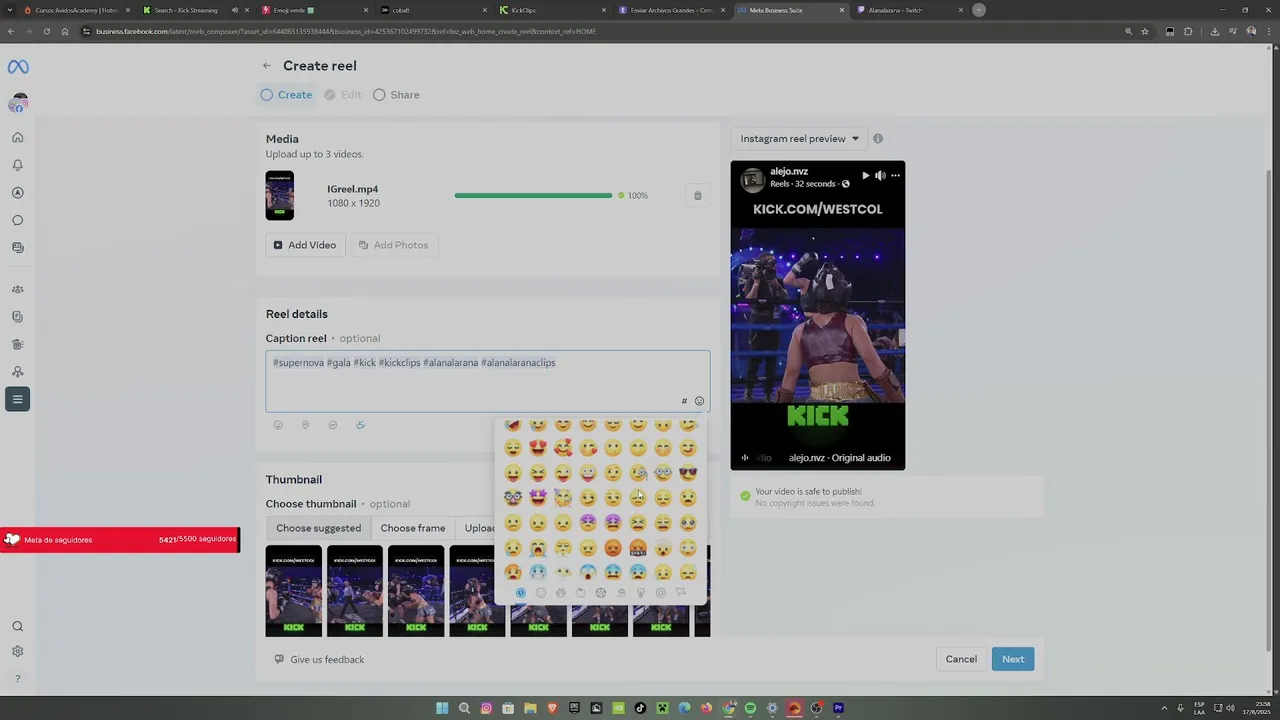Pick the heart-eyes emoji
This screenshot has height=720, width=1280.
538,448
